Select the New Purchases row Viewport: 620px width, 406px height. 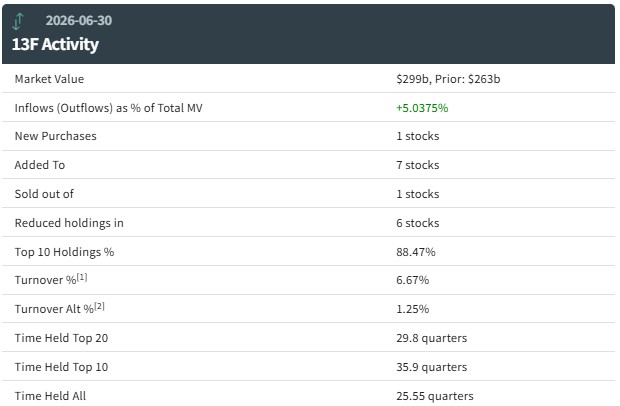coord(308,136)
